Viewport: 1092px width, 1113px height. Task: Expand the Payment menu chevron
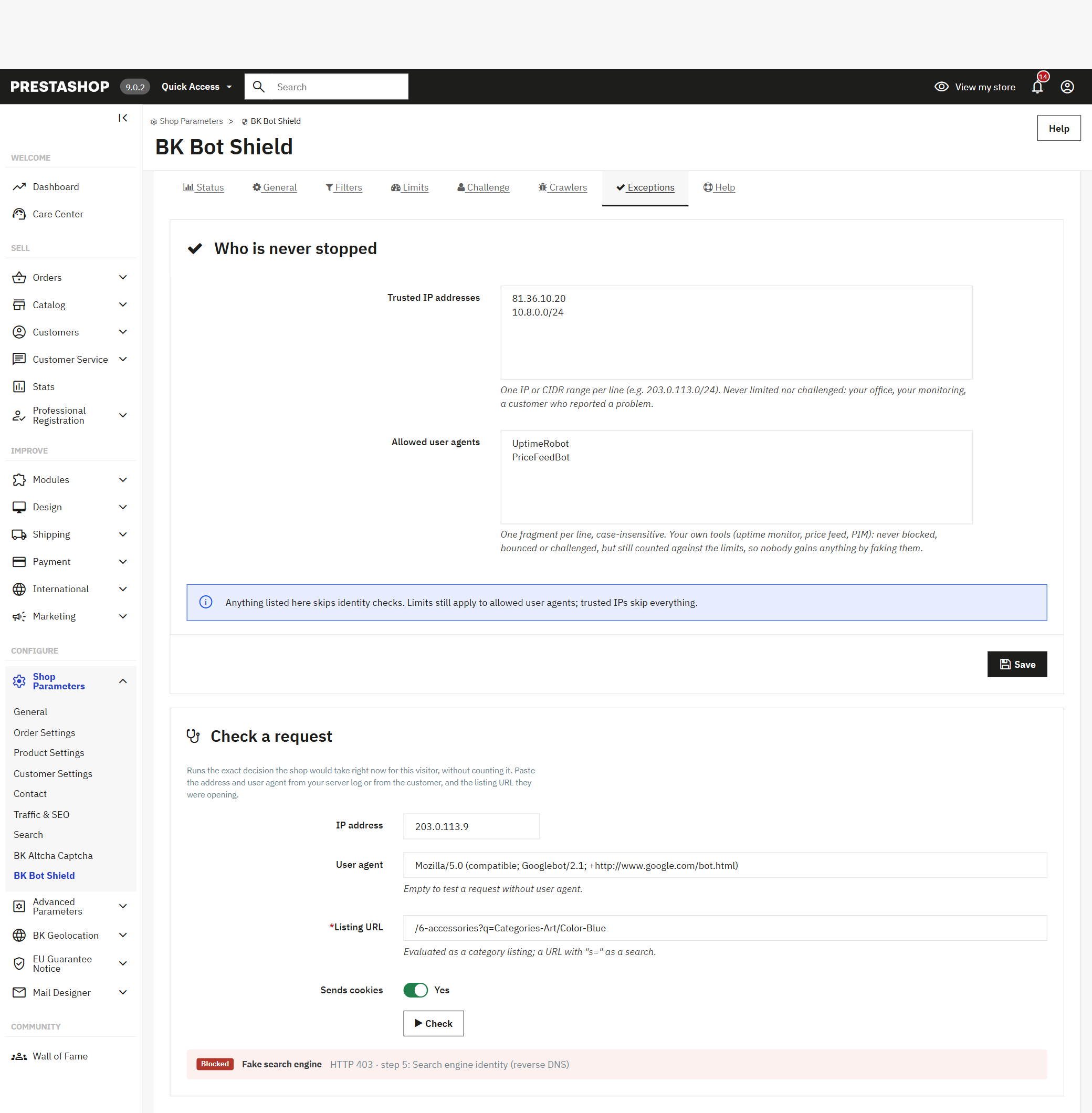coord(123,562)
